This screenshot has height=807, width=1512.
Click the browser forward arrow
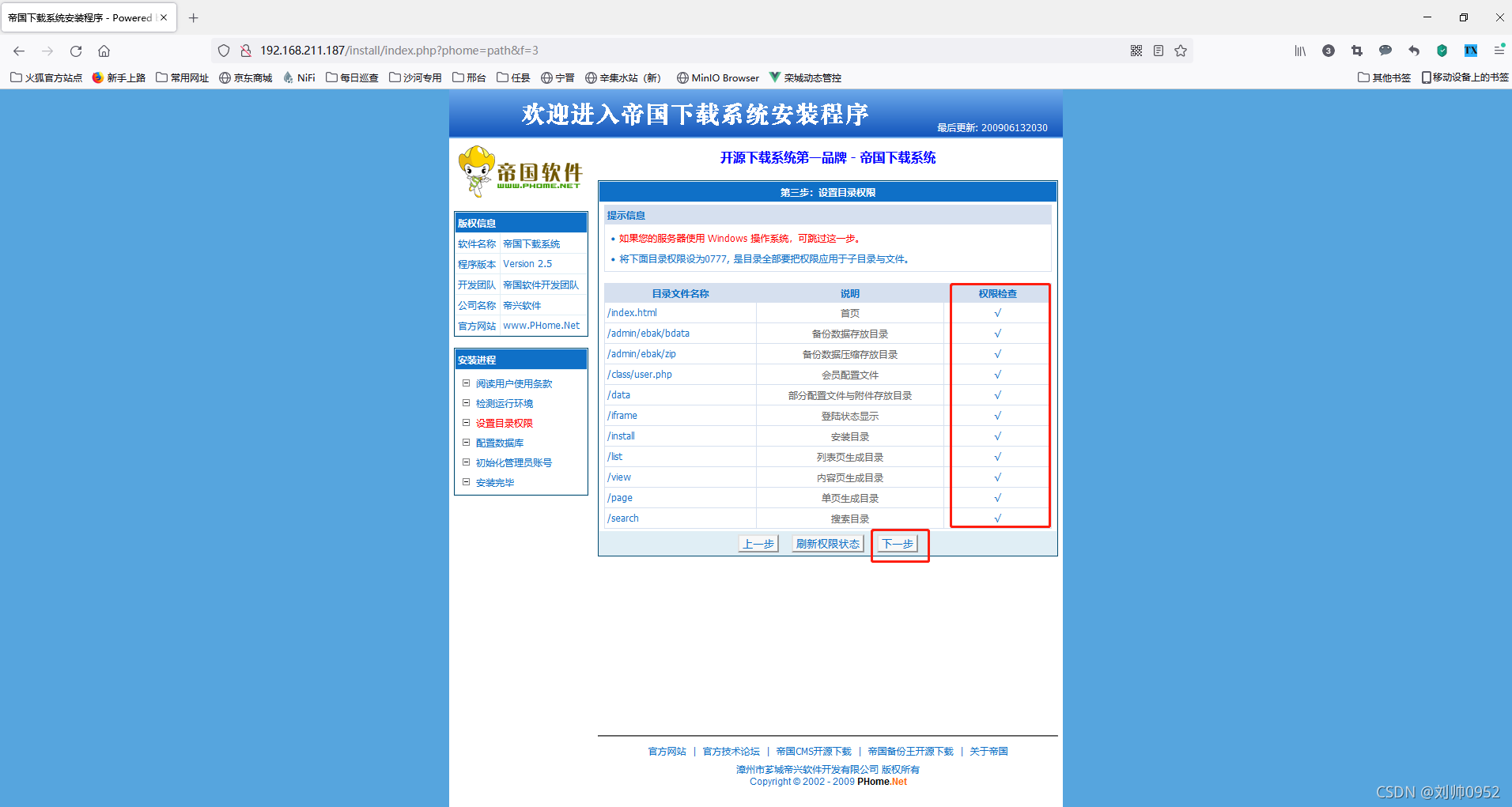[47, 51]
